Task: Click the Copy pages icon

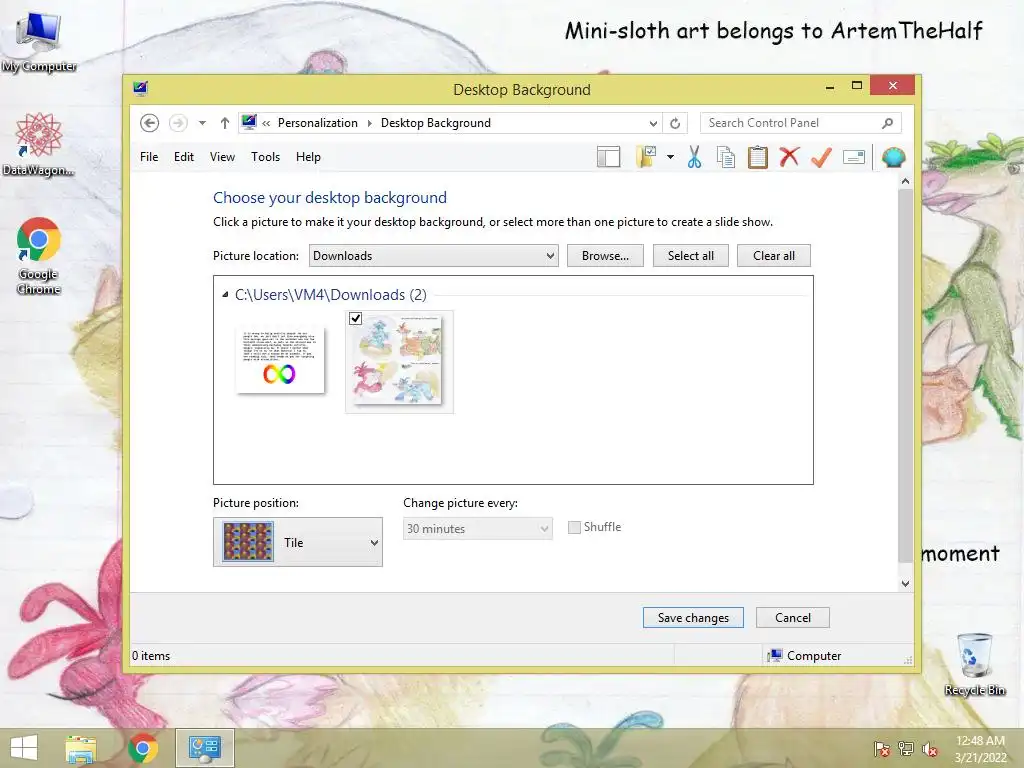Action: 726,157
